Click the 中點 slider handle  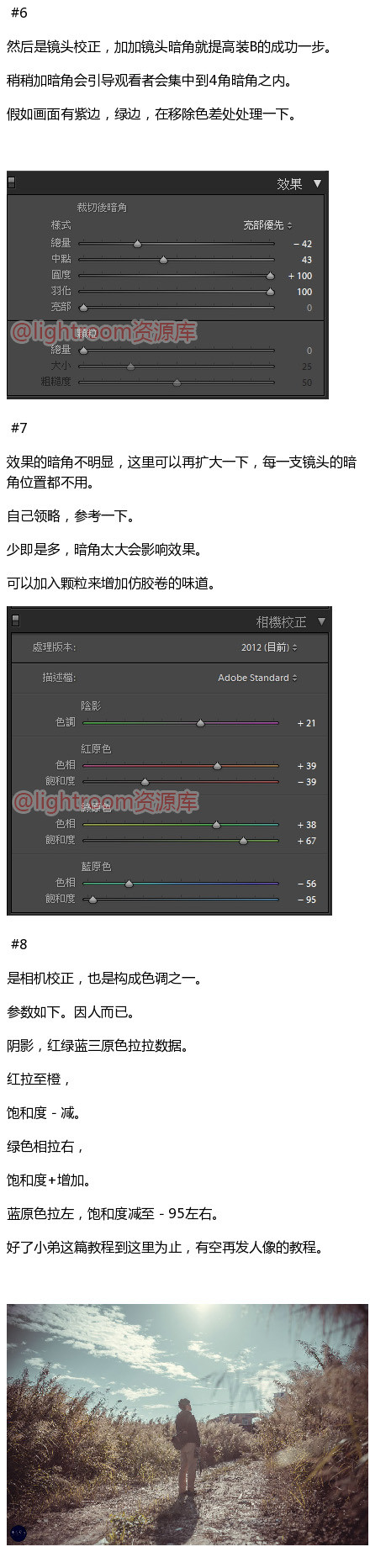(163, 260)
